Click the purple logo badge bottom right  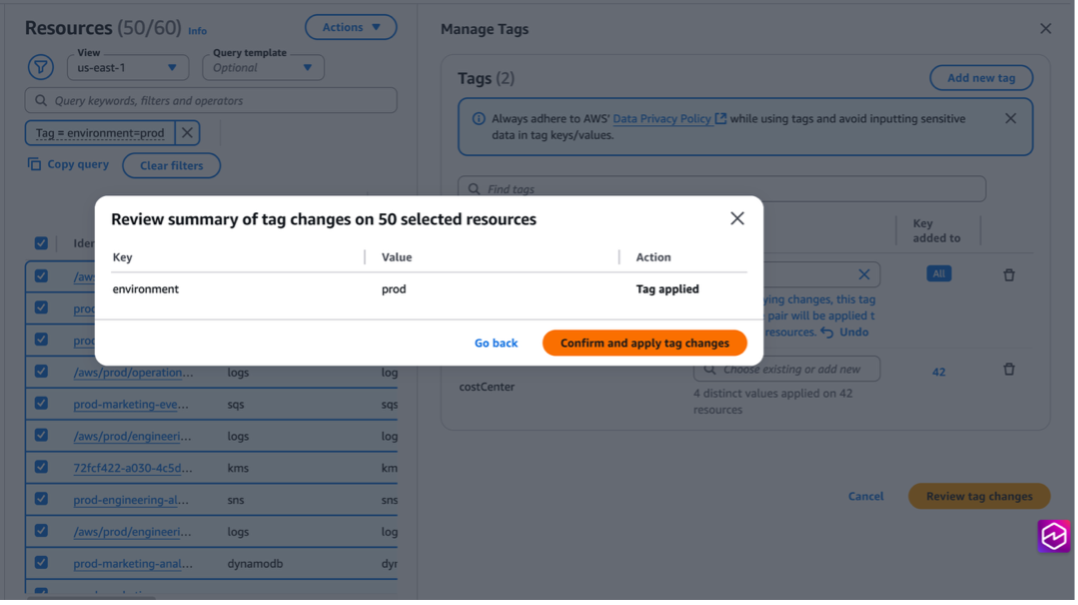click(1053, 537)
